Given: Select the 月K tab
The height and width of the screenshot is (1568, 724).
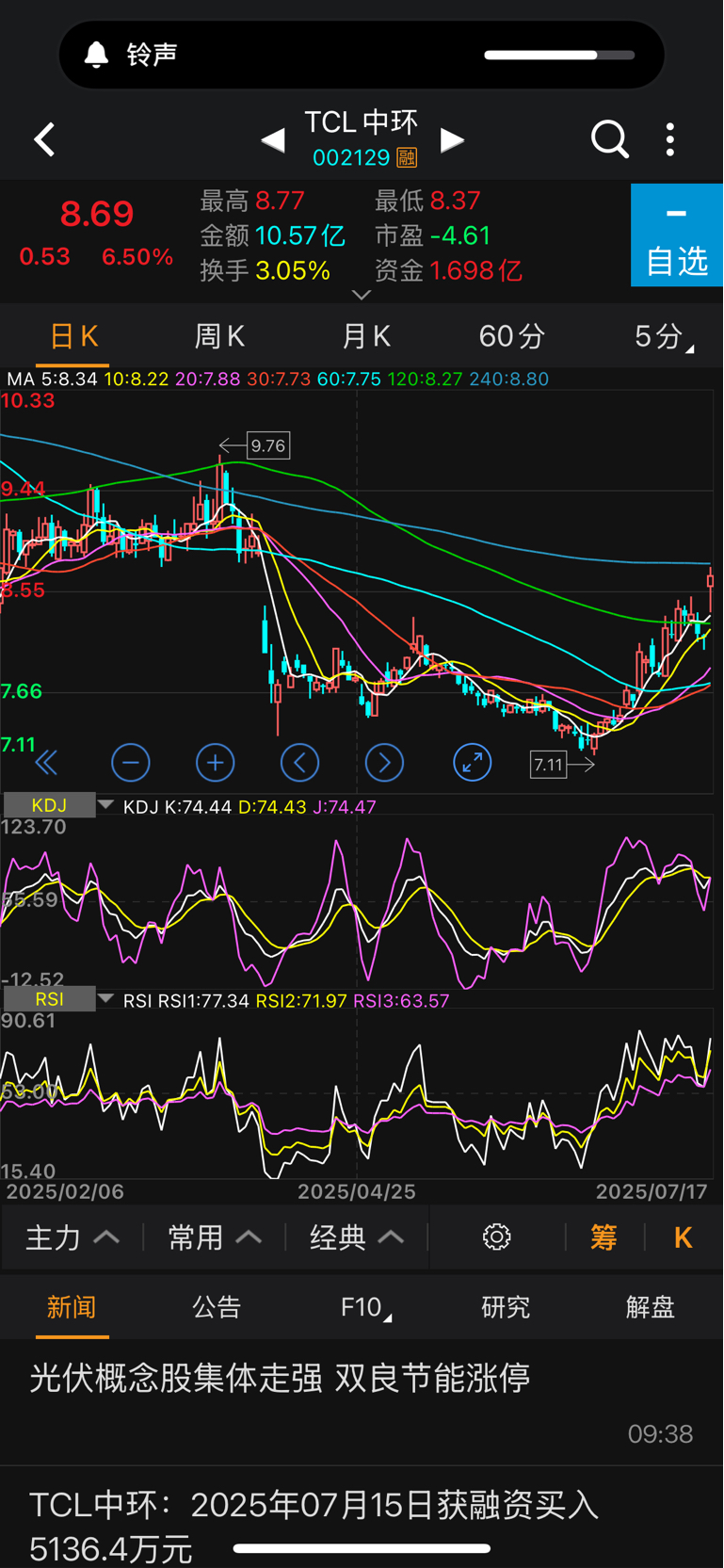Looking at the screenshot, I should [365, 336].
